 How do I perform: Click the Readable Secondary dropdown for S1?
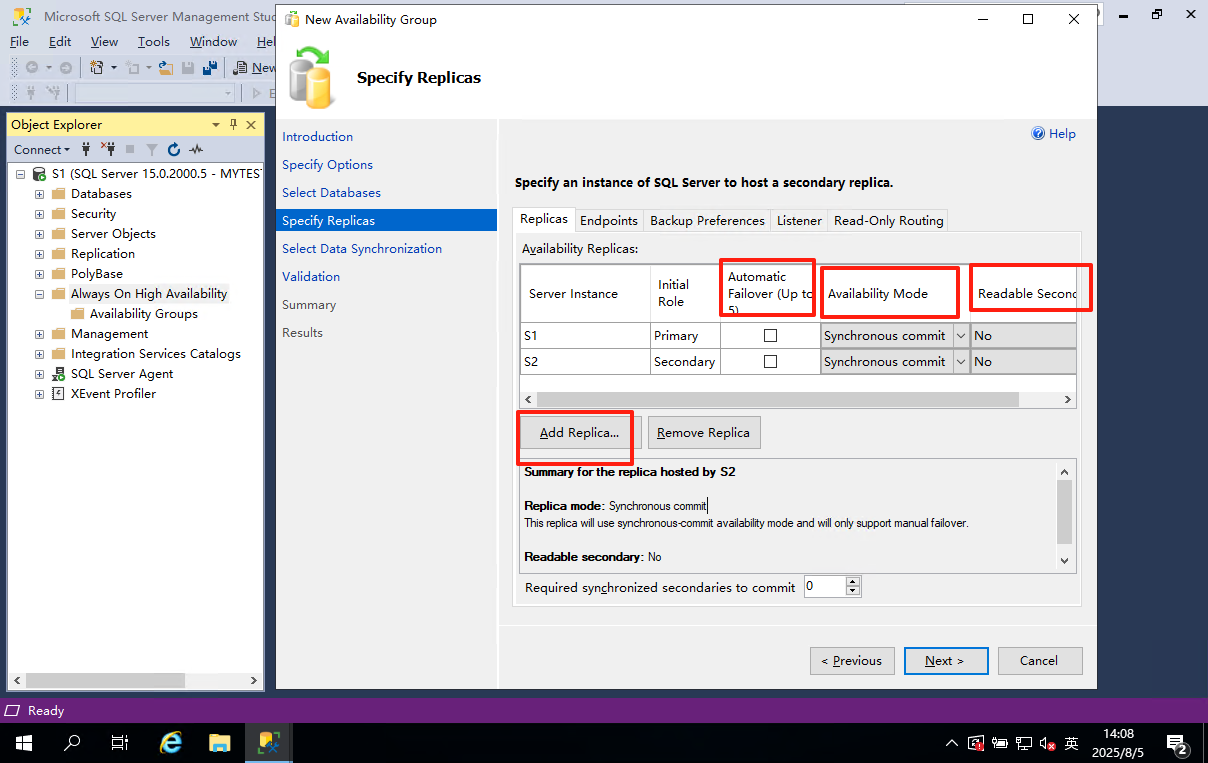(1023, 336)
